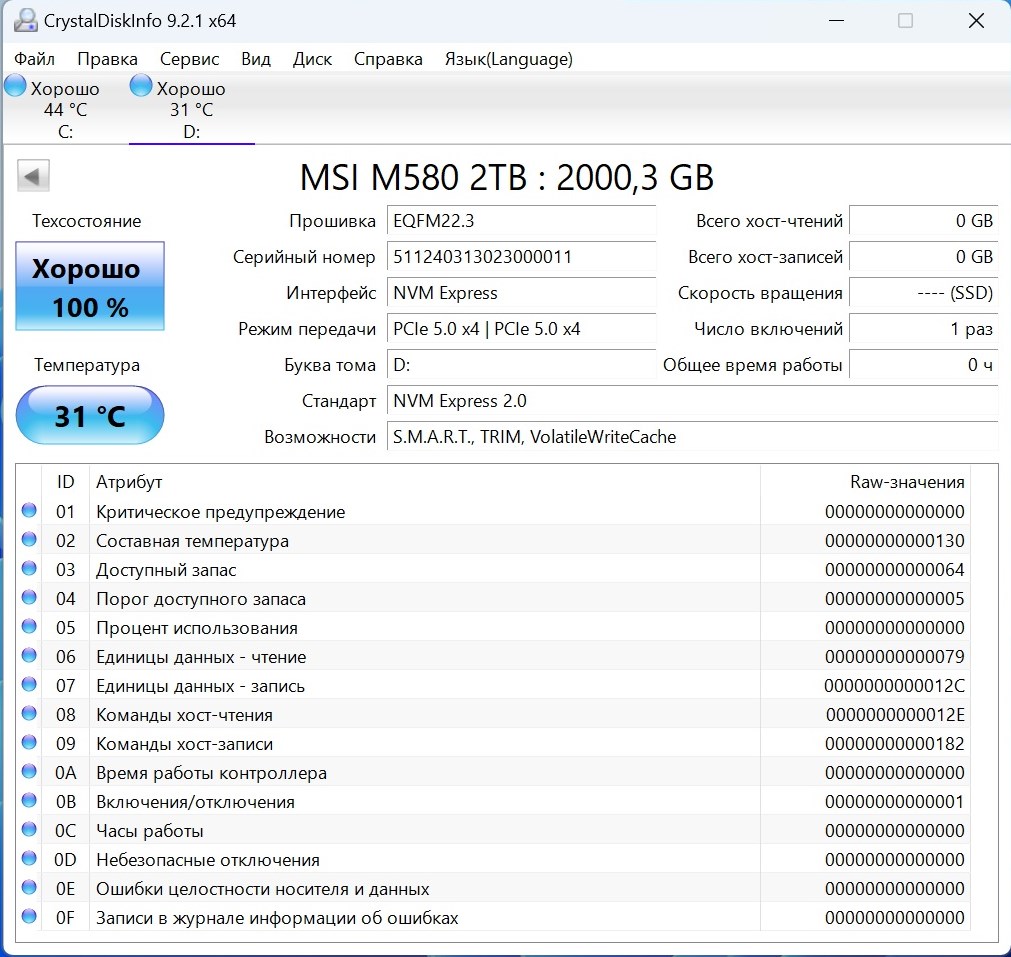This screenshot has width=1011, height=957.
Task: Click the Прошивка firmware field EQFM22.3
Action: tap(521, 221)
